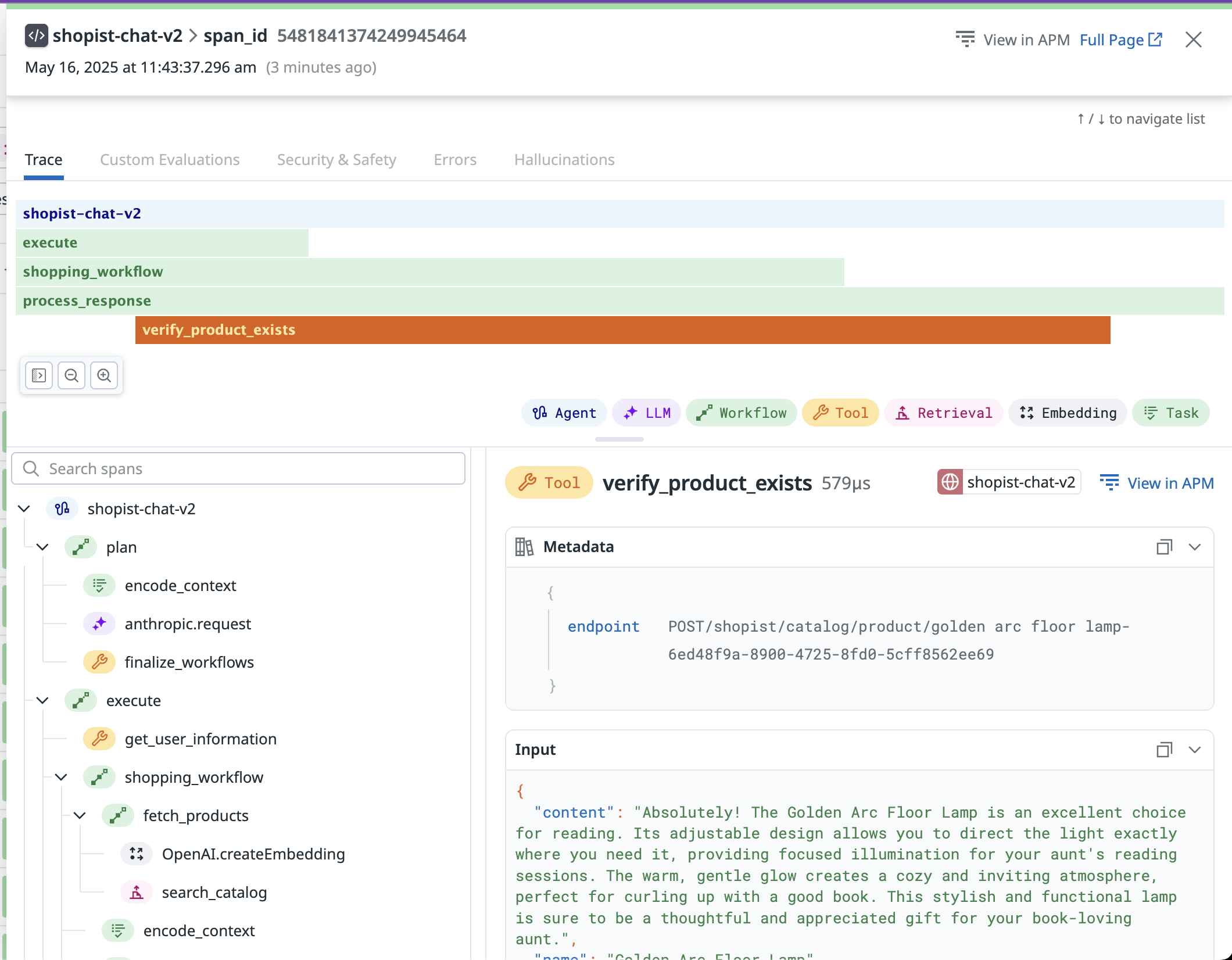Image resolution: width=1232 pixels, height=960 pixels.
Task: Collapse the plan span tree node
Action: click(x=42, y=547)
